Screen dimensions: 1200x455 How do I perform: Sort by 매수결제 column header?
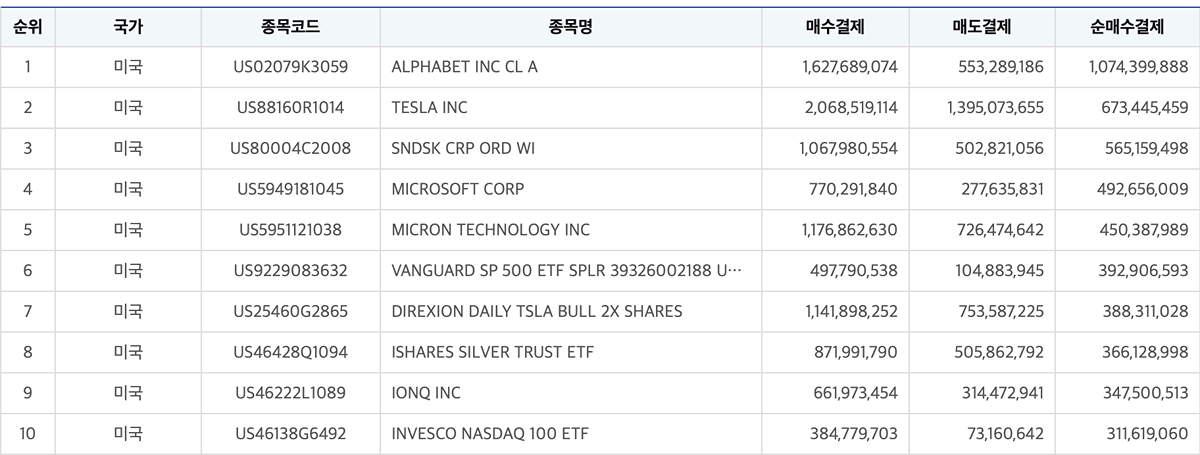click(x=834, y=27)
